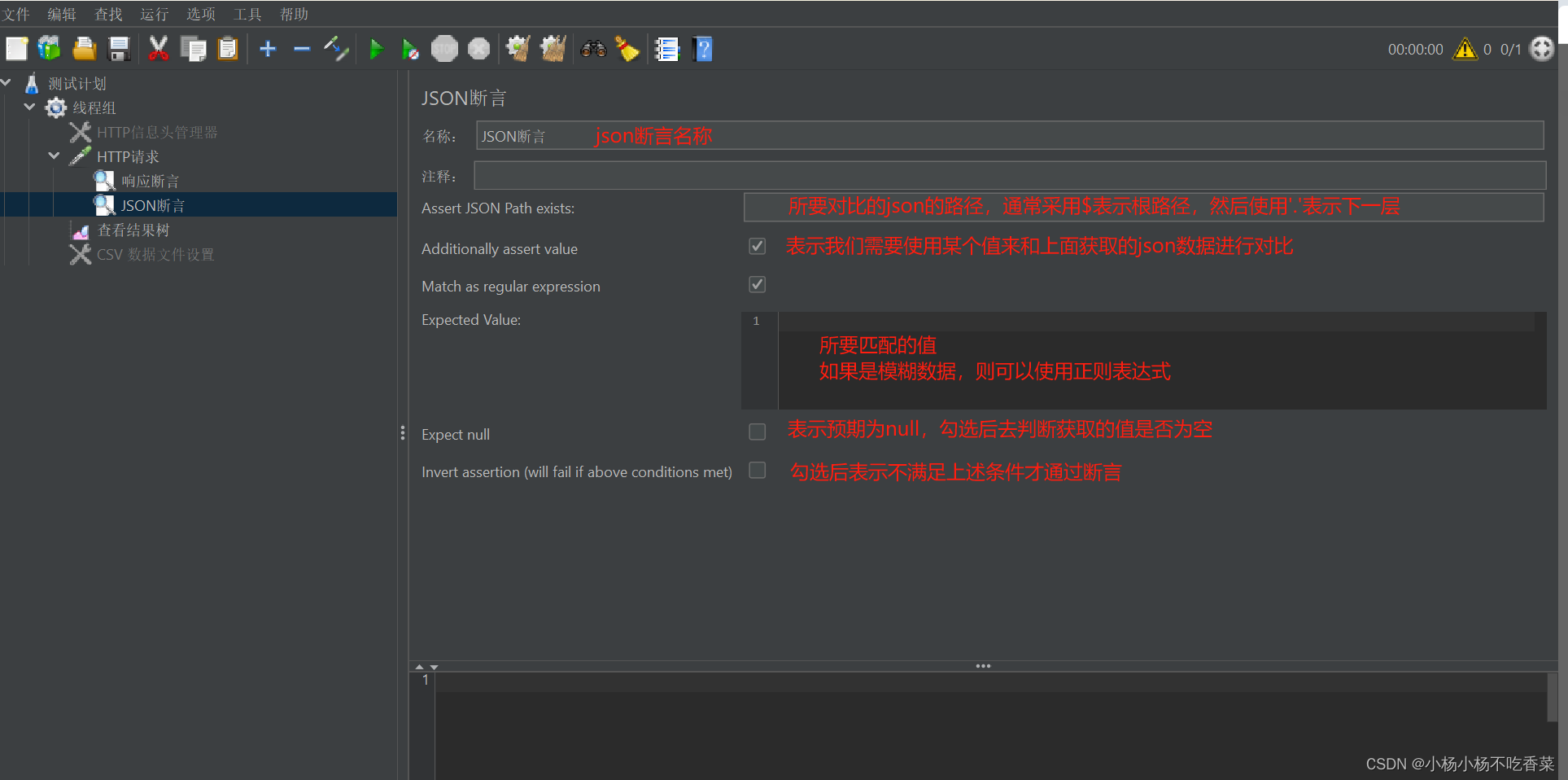Collapse the HTTP请求 tree node
This screenshot has height=780, width=1568.
[x=55, y=156]
